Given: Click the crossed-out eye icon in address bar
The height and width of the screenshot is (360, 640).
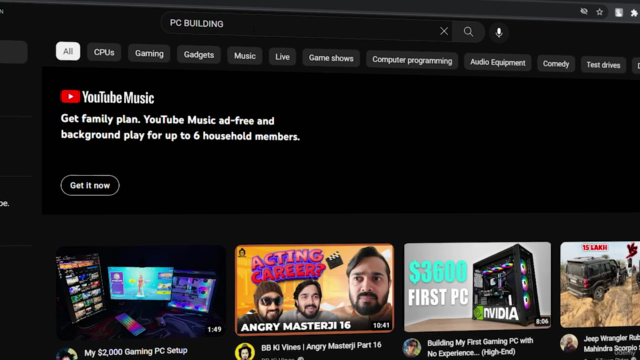Looking at the screenshot, I should (x=584, y=11).
